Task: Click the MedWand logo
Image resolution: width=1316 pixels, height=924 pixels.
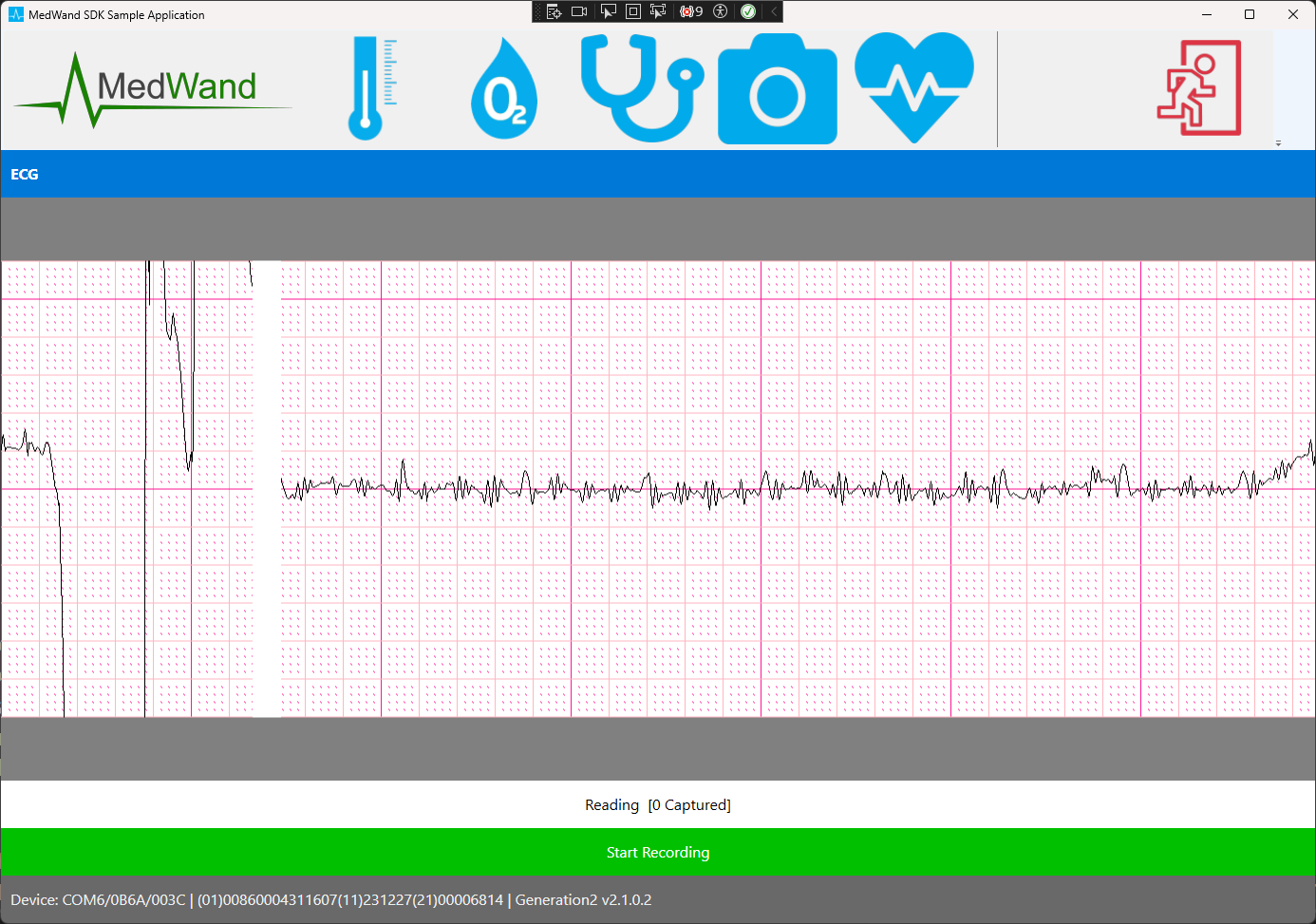Action: click(152, 89)
